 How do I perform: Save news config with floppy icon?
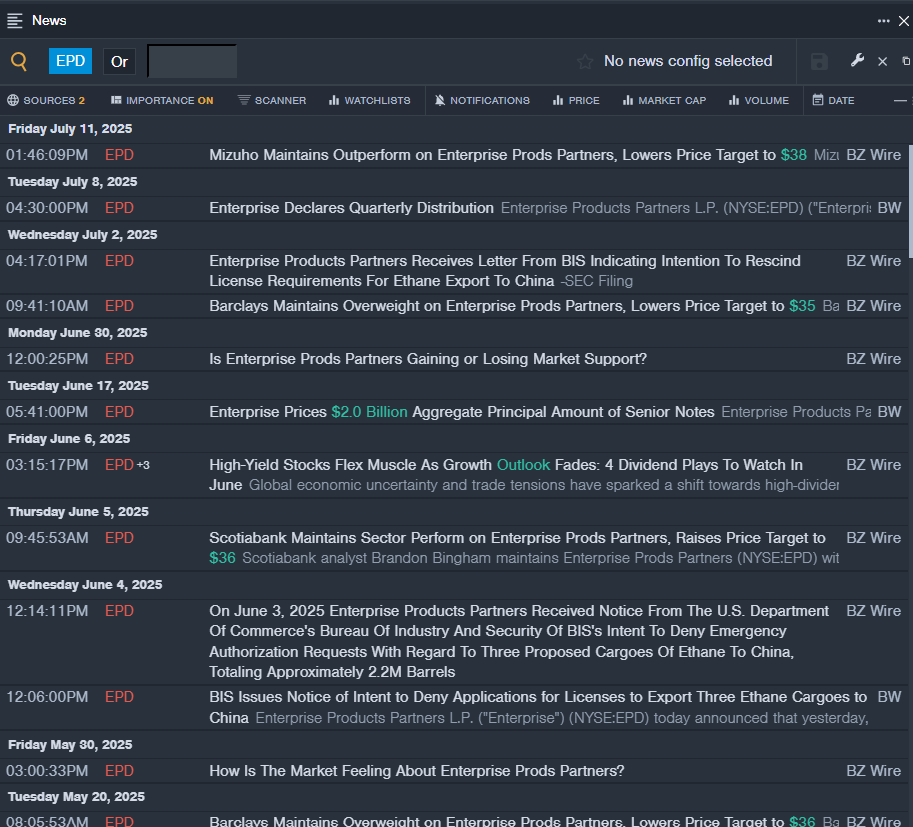click(819, 61)
